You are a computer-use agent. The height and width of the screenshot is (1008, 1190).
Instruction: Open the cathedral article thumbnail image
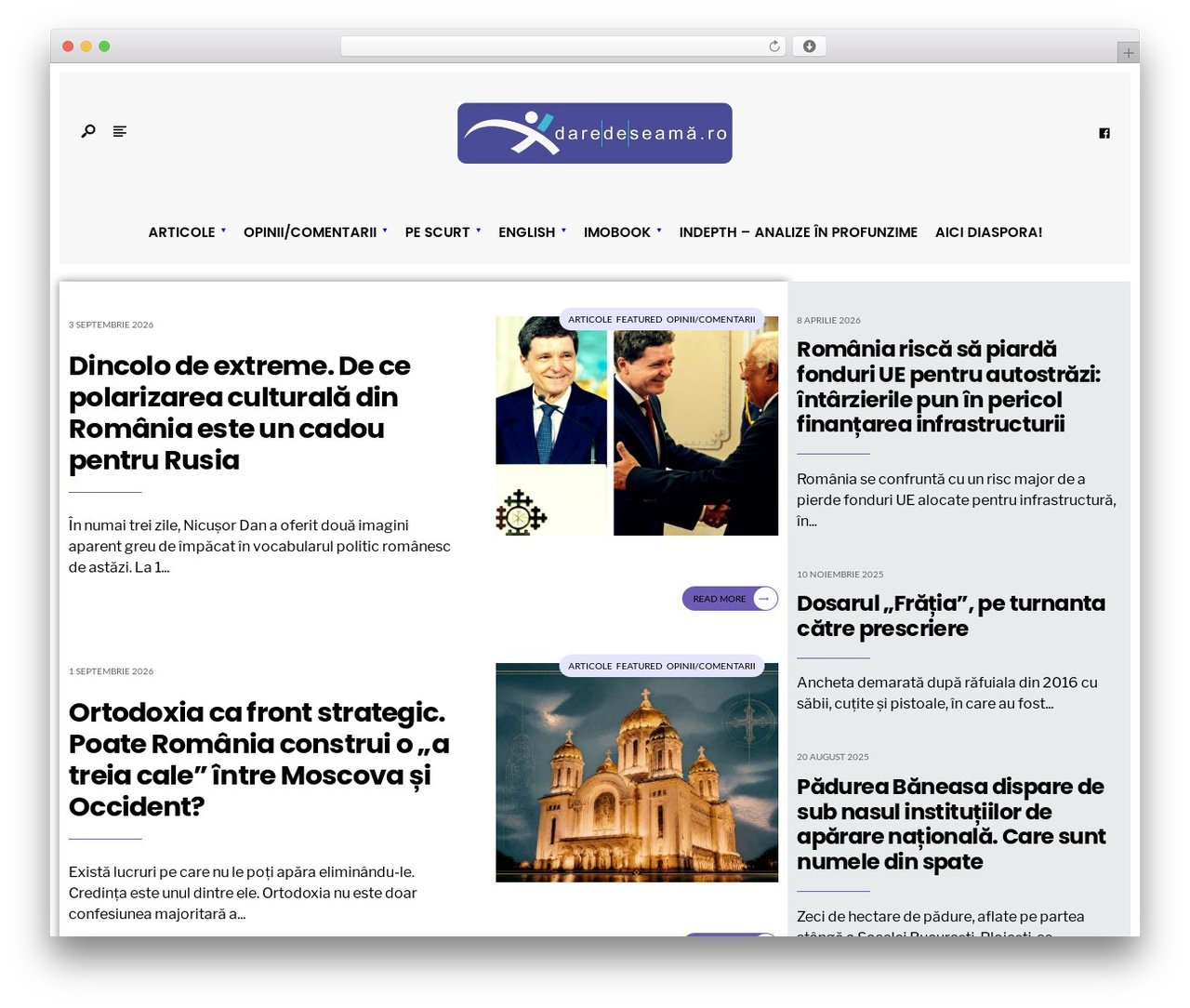637,773
